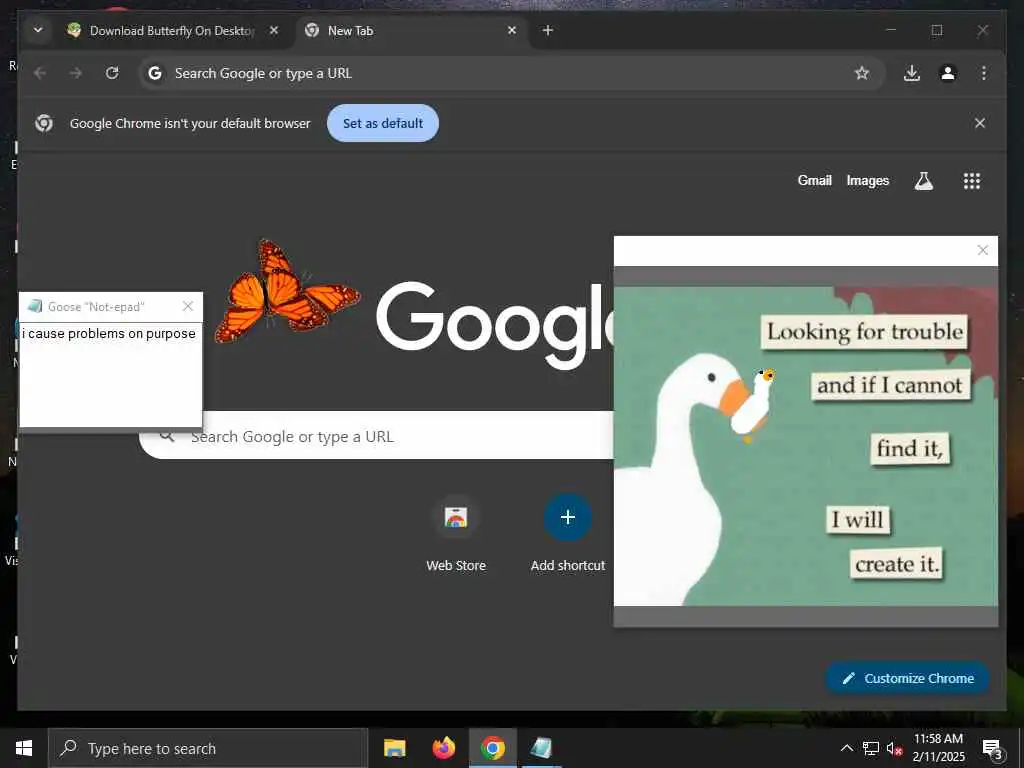
Task: Click the muted volume tray icon
Action: coord(894,748)
